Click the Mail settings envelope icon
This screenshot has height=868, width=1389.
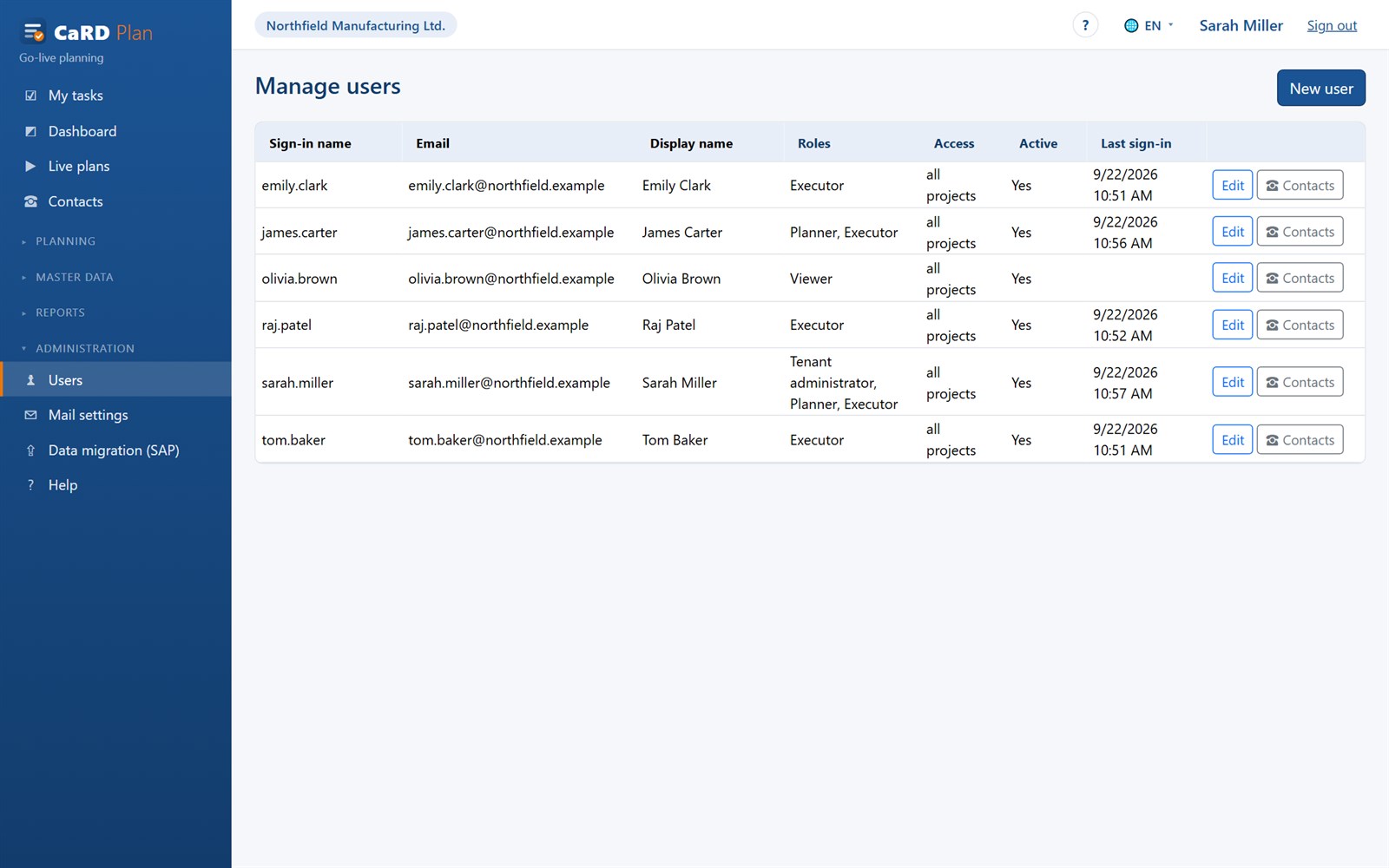(x=31, y=415)
